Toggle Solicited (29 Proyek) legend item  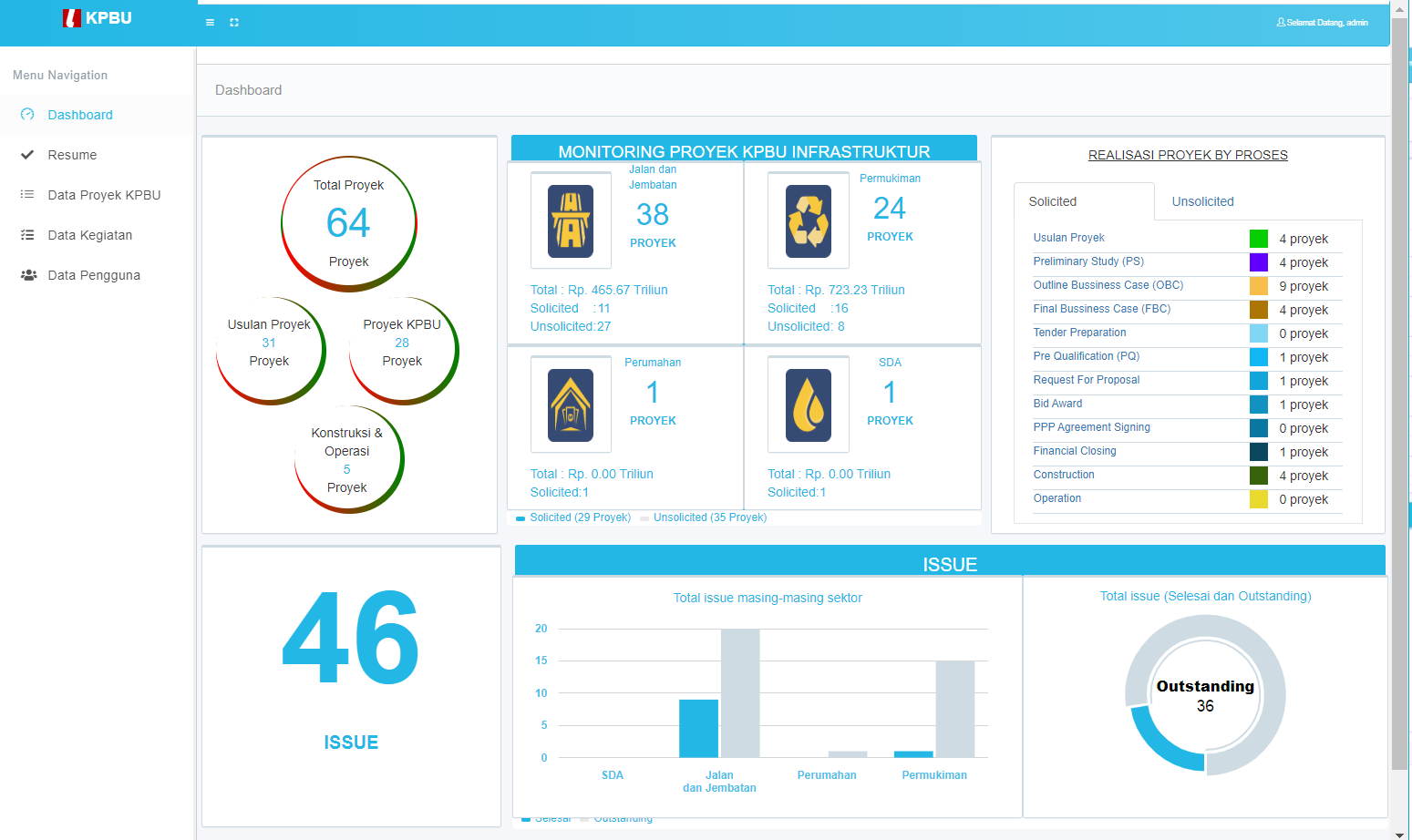[573, 517]
